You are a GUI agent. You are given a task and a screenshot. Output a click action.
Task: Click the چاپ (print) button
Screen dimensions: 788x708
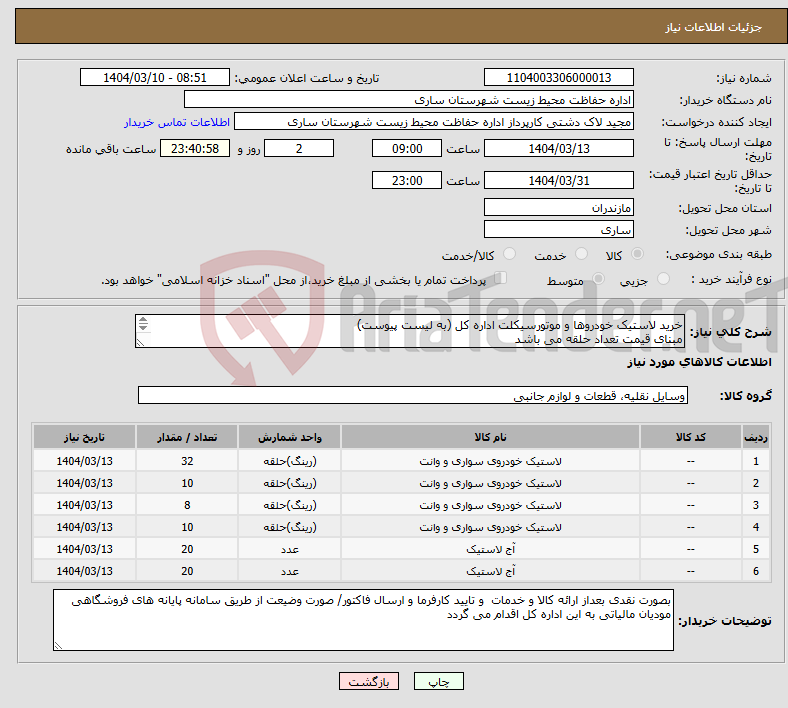point(438,681)
